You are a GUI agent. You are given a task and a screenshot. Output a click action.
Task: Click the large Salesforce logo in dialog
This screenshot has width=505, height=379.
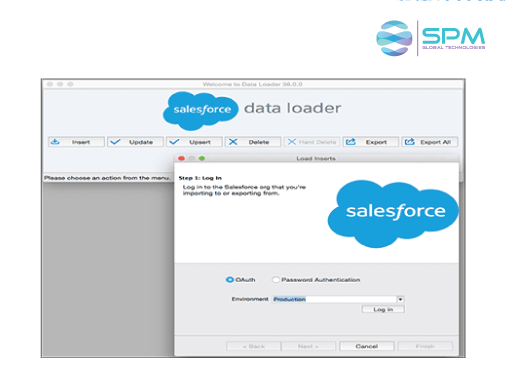click(393, 214)
